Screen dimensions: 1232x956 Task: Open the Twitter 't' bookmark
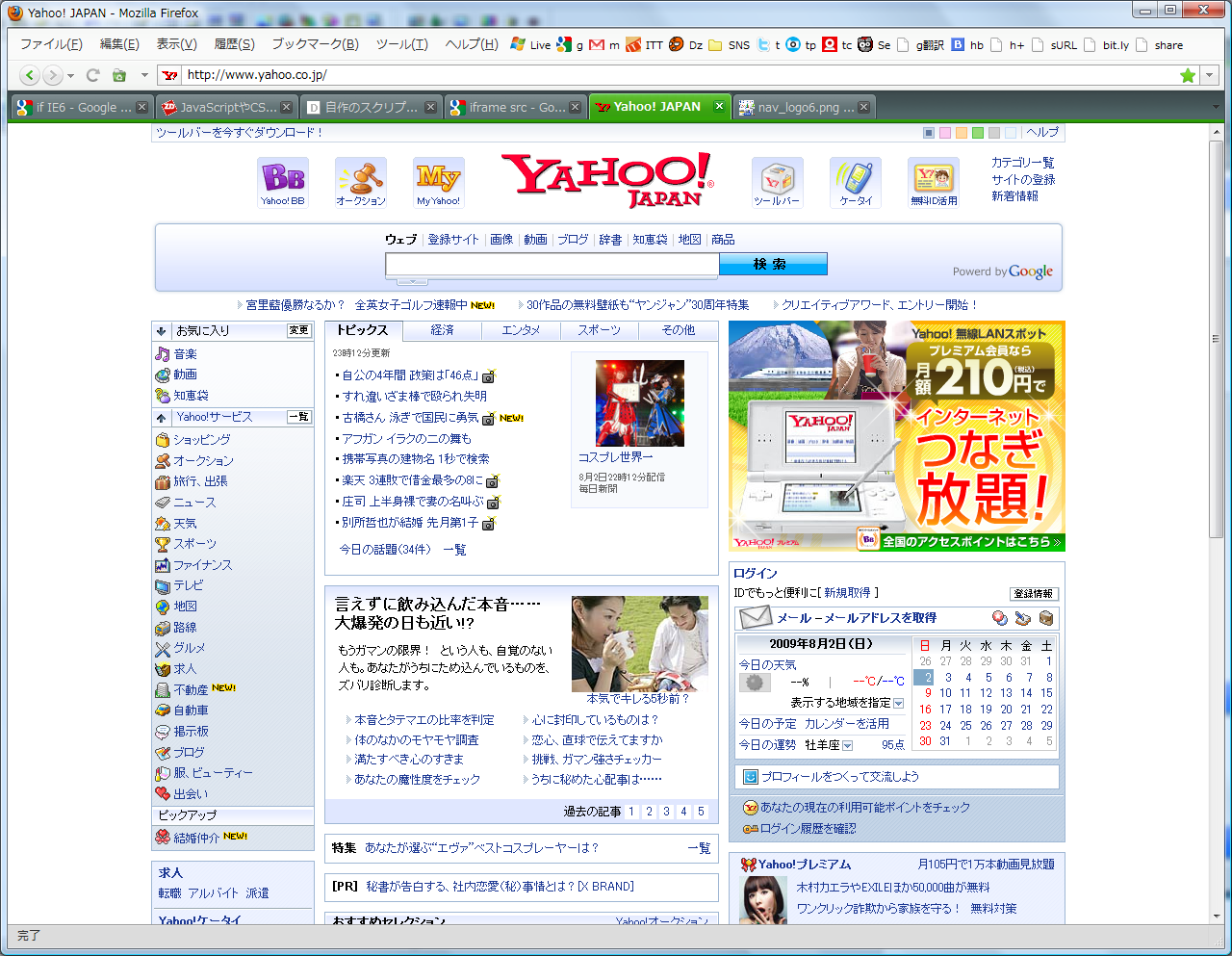point(769,44)
